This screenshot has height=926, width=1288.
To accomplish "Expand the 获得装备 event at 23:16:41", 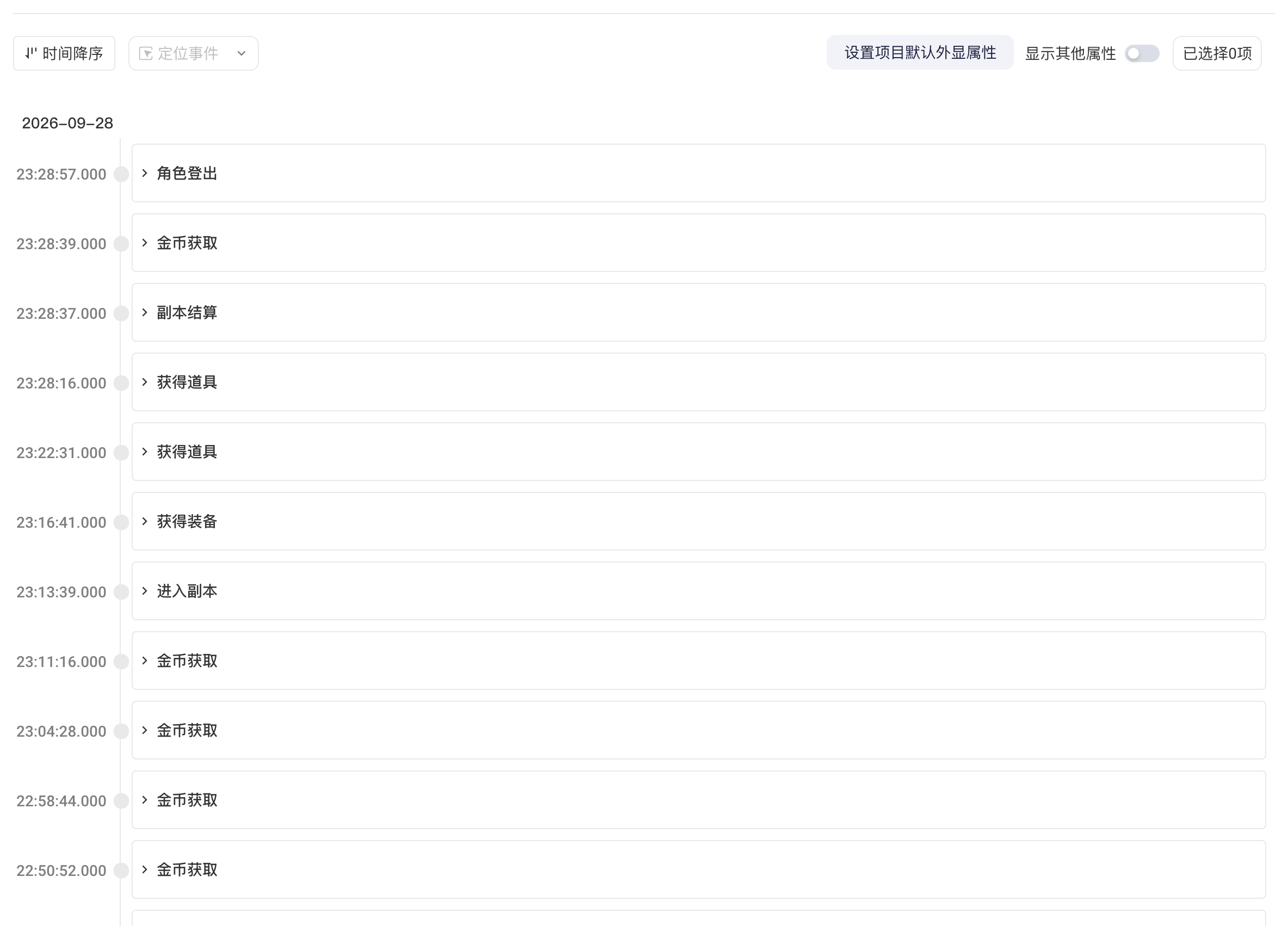I will (144, 522).
